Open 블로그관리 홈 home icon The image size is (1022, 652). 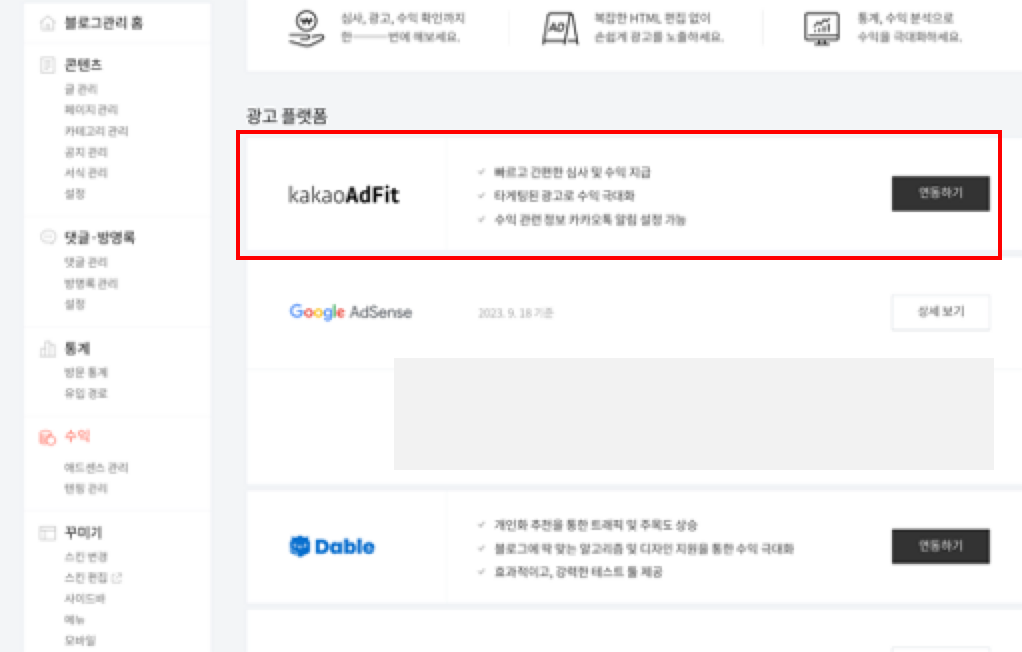point(48,23)
